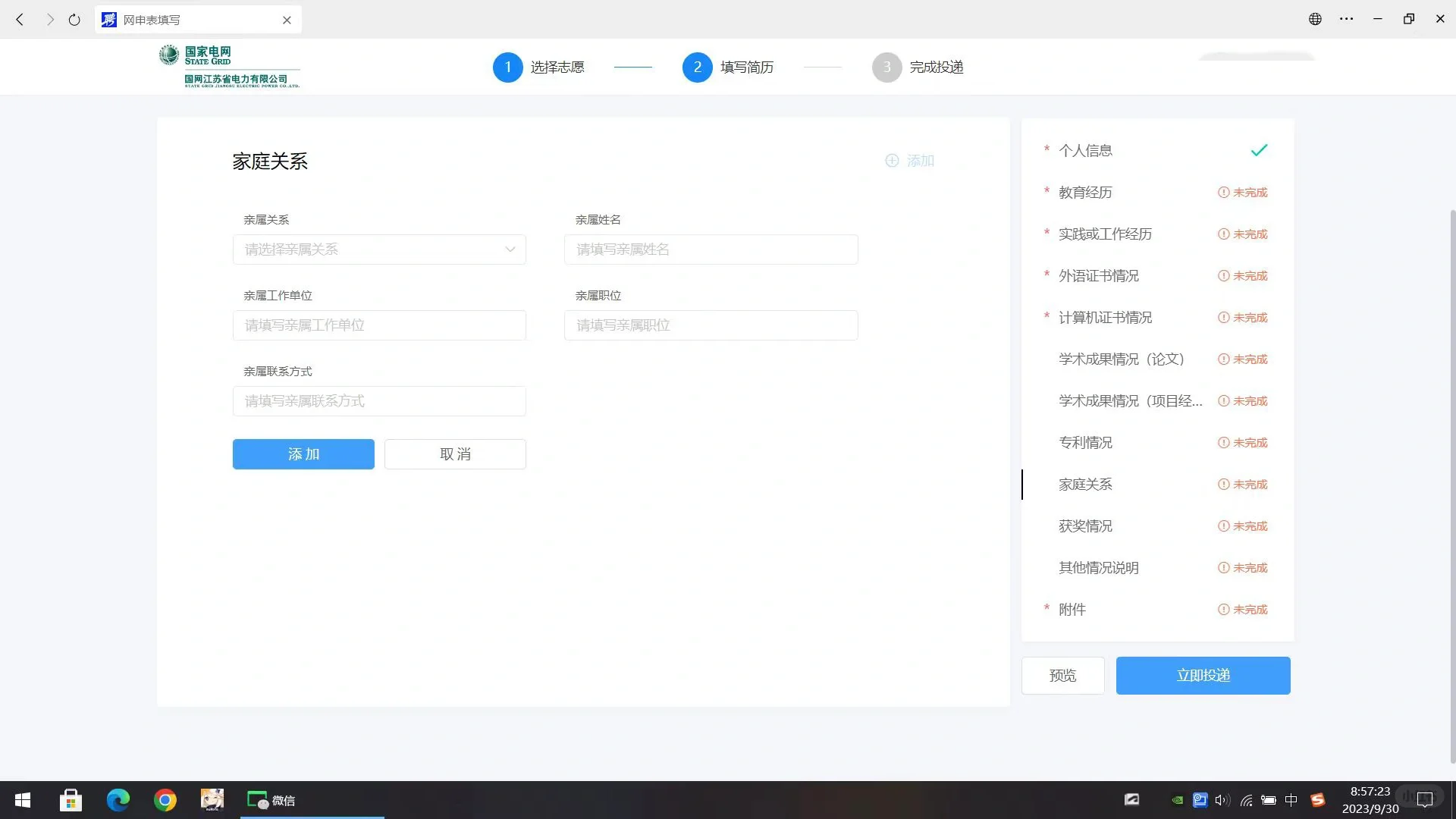Click the NVIDIA tray icon
Screen dimensions: 1456x819
(1177, 800)
